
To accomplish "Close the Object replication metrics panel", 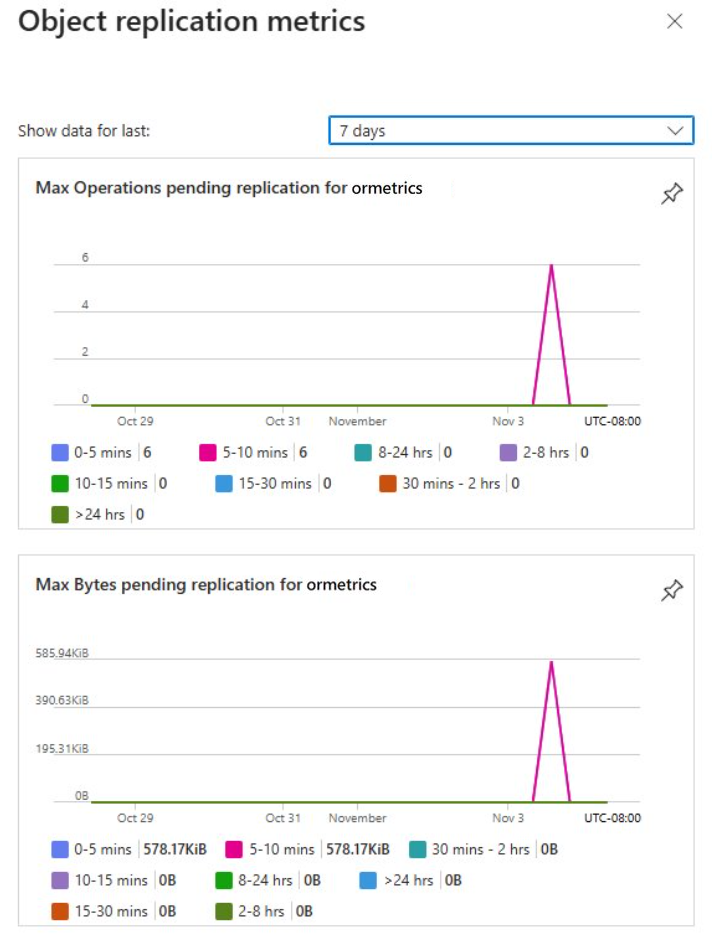I will coord(675,21).
